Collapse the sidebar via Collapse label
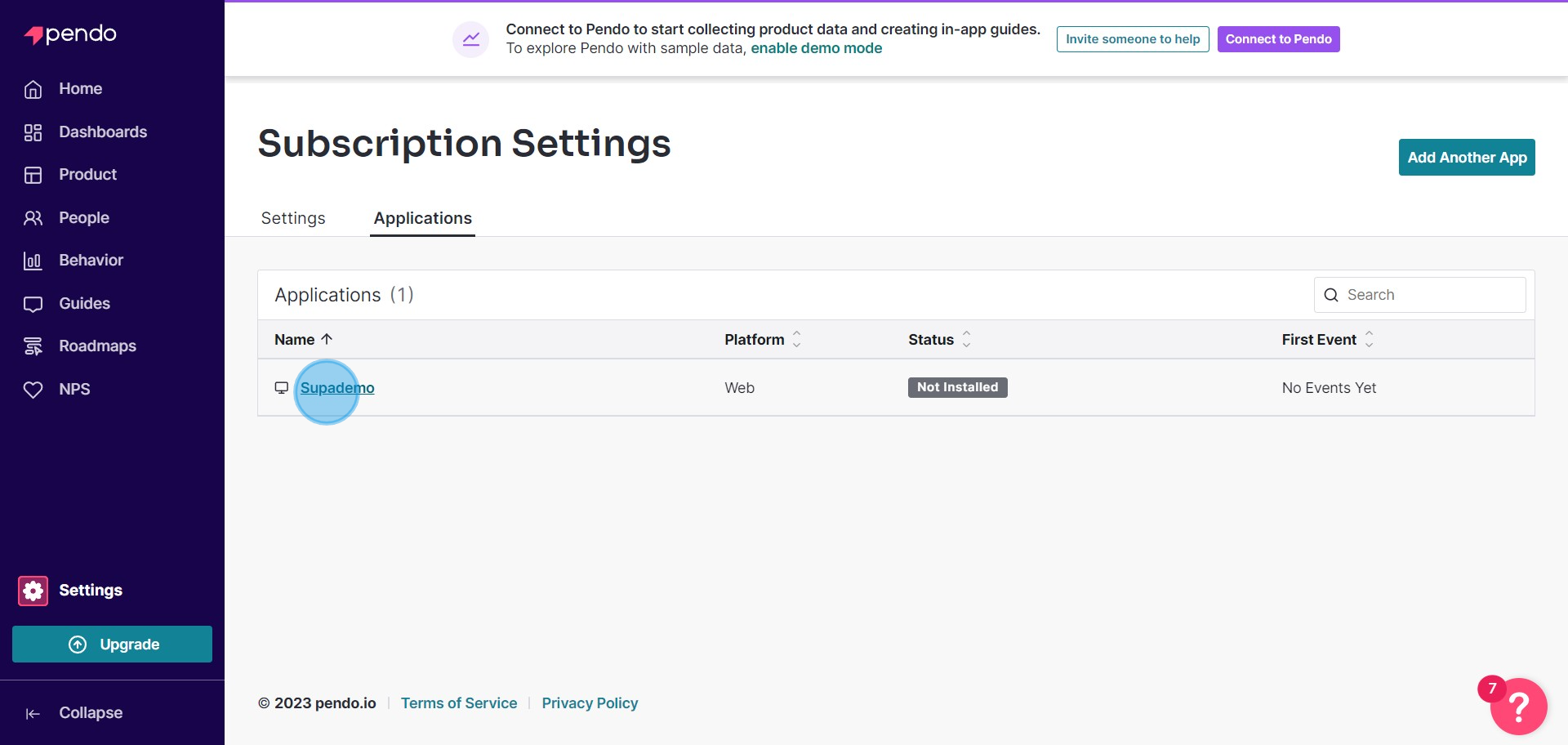This screenshot has width=1568, height=745. [x=91, y=713]
